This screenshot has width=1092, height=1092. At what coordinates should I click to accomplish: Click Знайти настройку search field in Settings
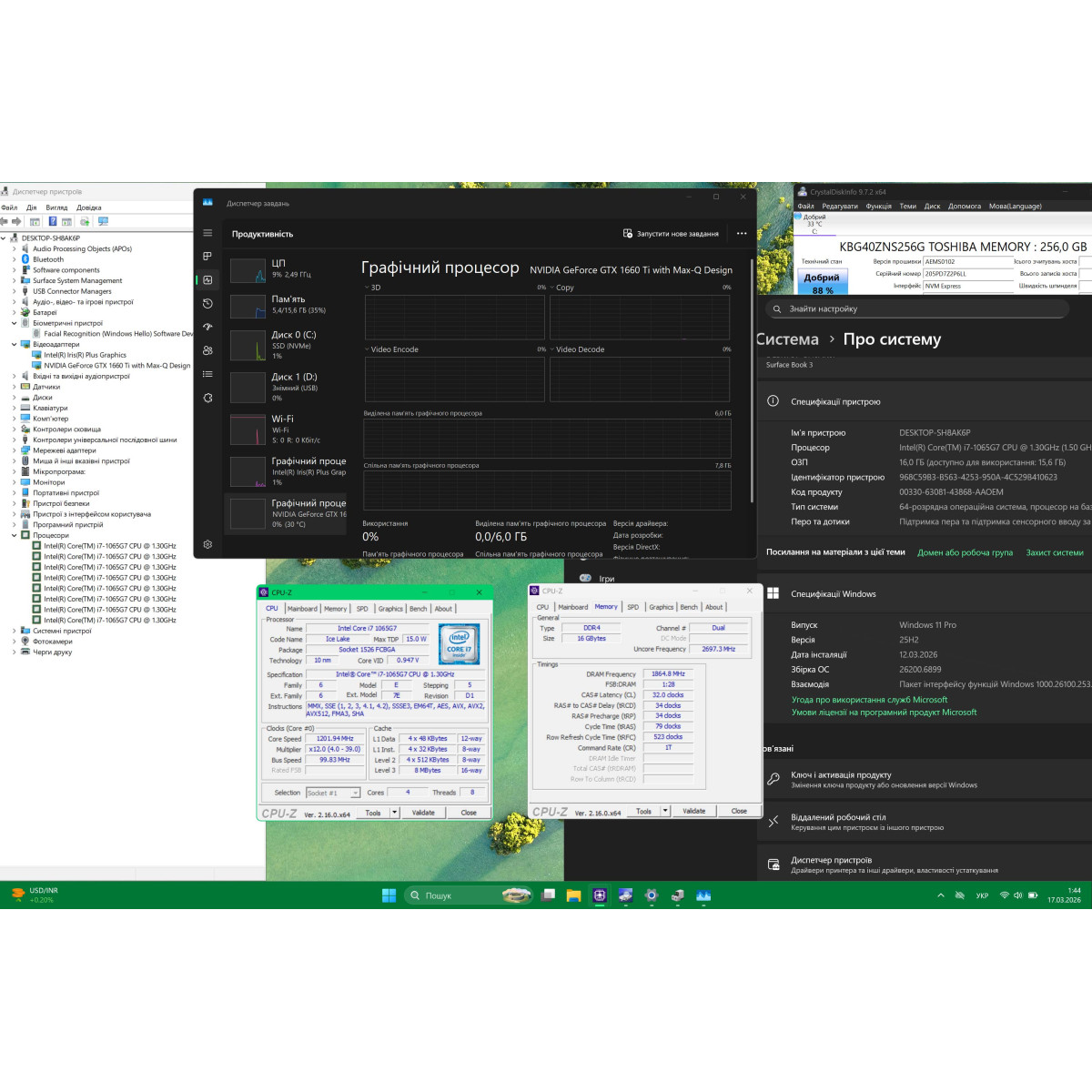click(x=916, y=308)
